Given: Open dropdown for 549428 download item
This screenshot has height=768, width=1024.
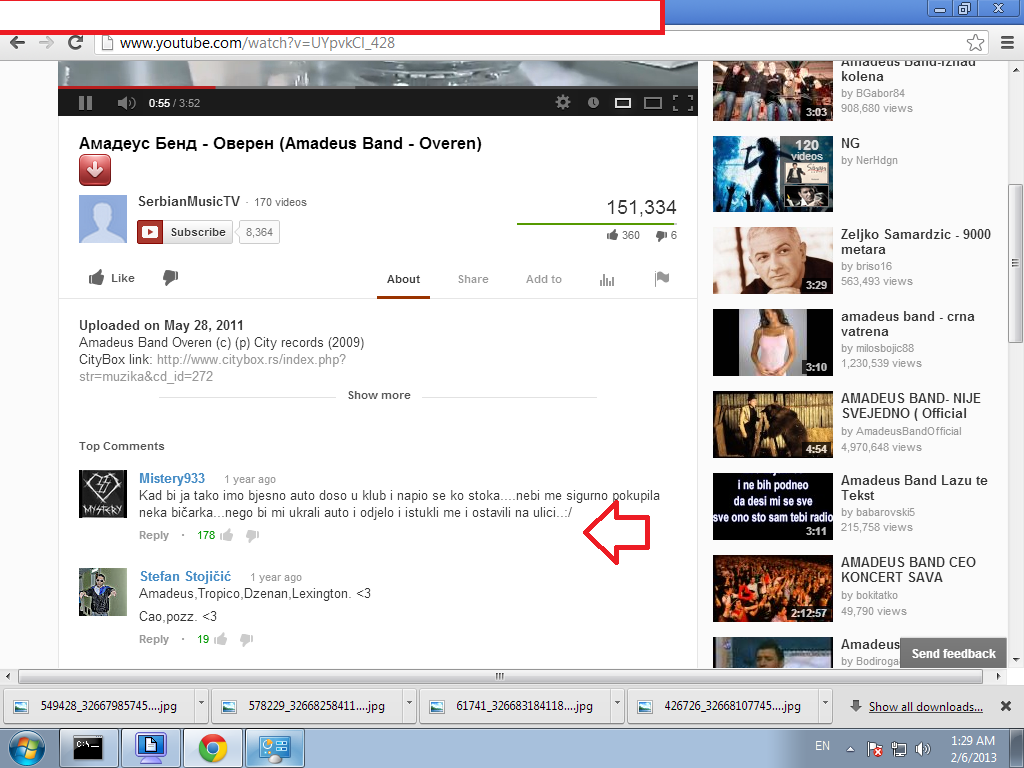Looking at the screenshot, I should tap(201, 704).
